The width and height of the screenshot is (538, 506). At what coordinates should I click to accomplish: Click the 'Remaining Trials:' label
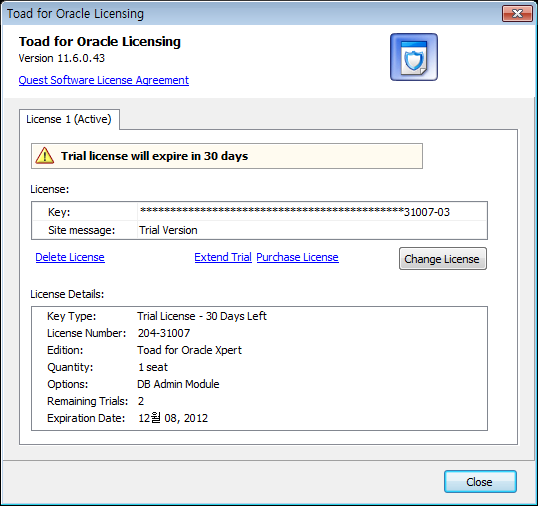coord(87,401)
